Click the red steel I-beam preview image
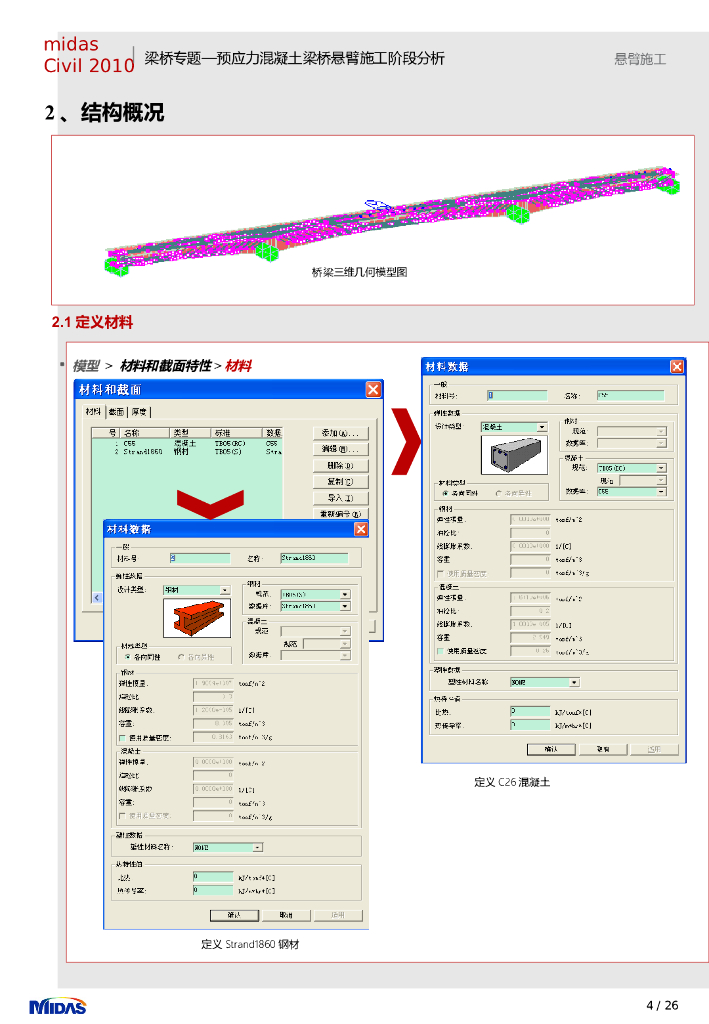The height and width of the screenshot is (1024, 709). click(x=197, y=618)
